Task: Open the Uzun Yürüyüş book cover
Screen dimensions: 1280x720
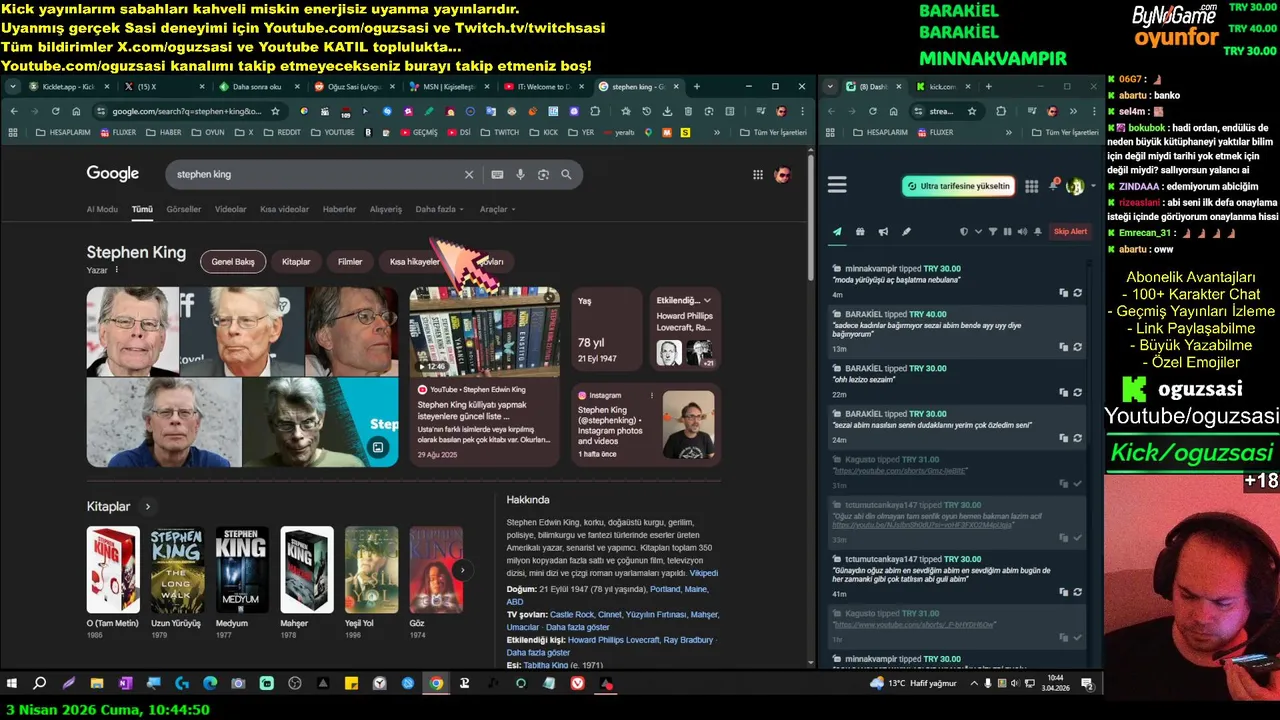Action: (177, 570)
